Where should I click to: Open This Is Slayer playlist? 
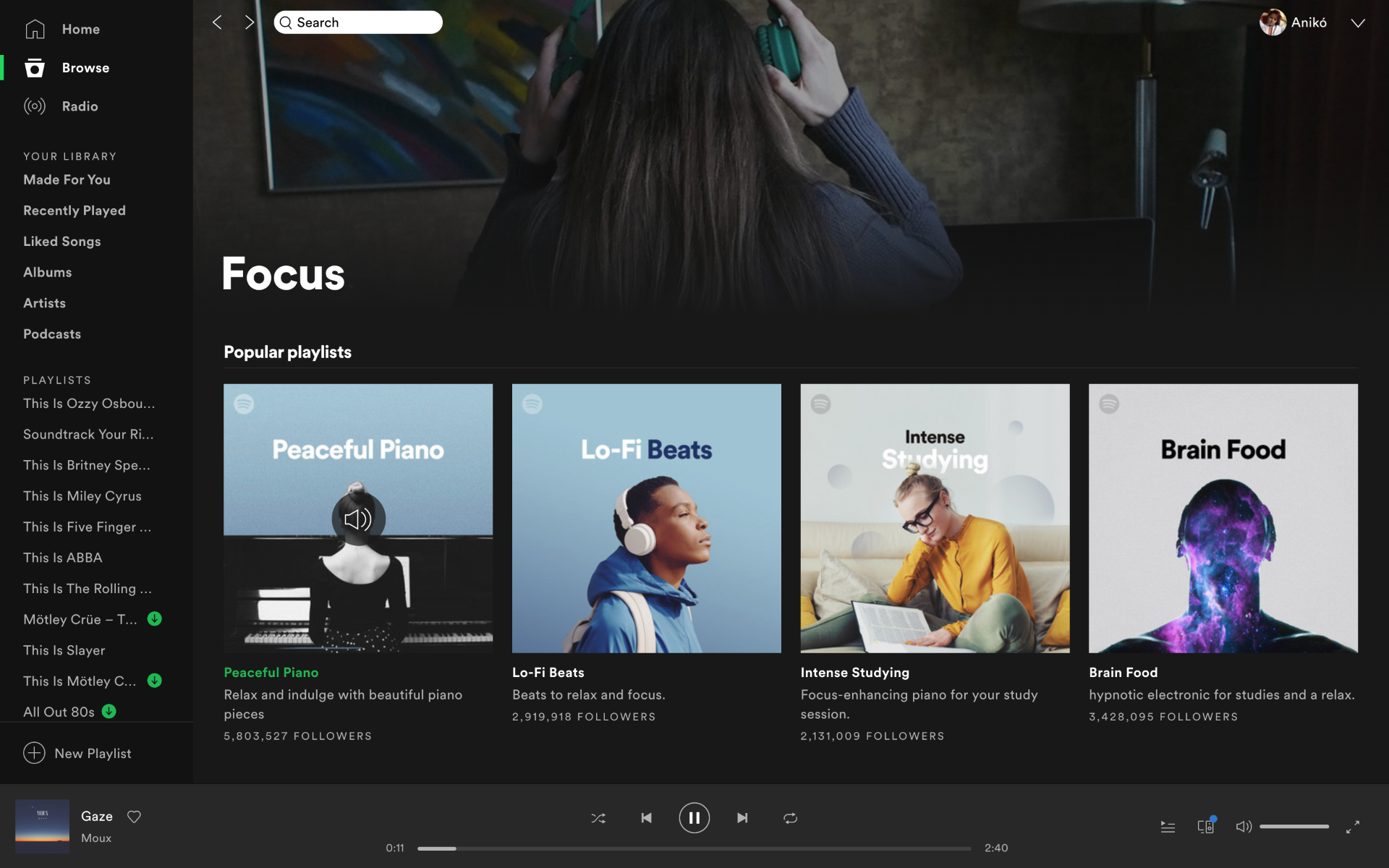(x=64, y=650)
